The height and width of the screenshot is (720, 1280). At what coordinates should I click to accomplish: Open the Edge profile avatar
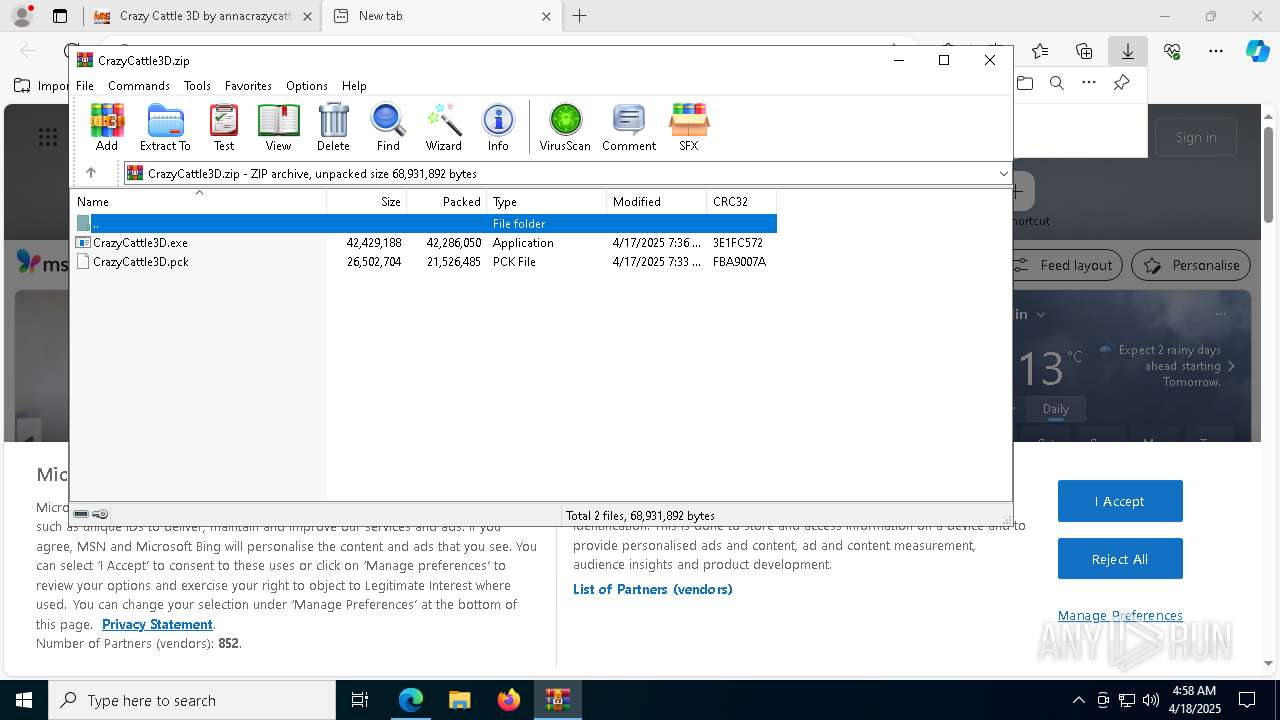[21, 16]
